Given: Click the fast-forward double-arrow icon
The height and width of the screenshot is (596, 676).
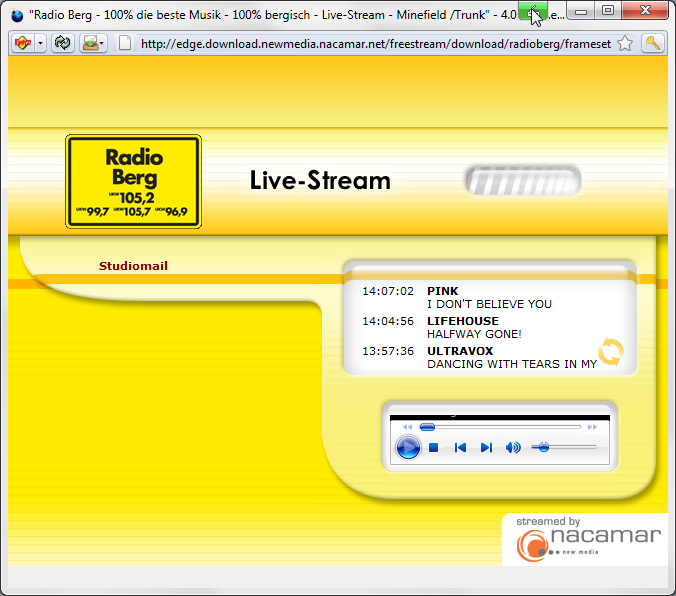Looking at the screenshot, I should 592,427.
